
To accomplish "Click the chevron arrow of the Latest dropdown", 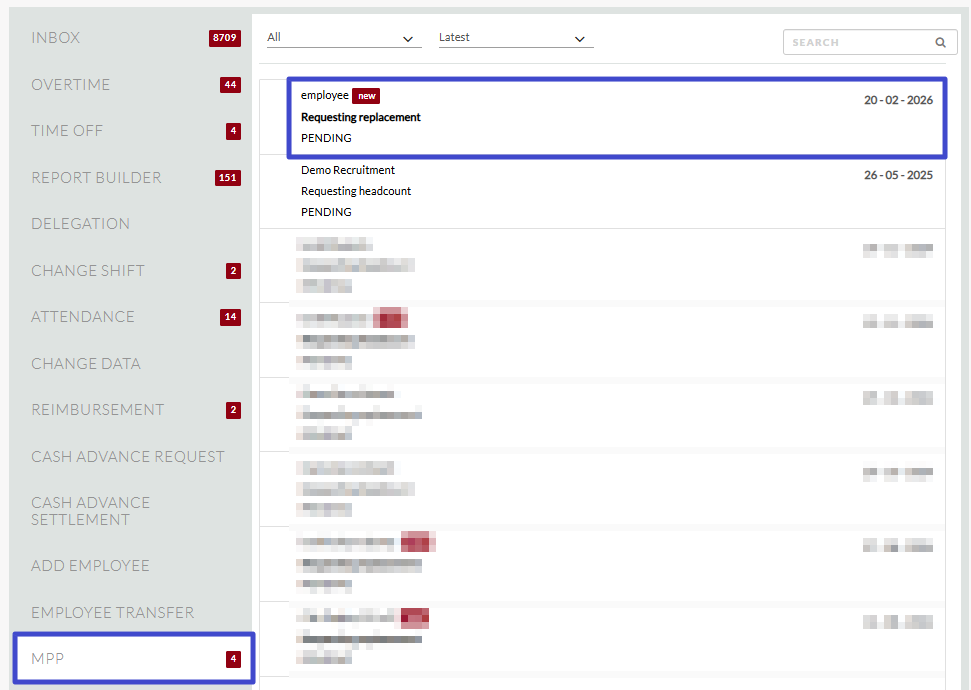I will click(580, 39).
